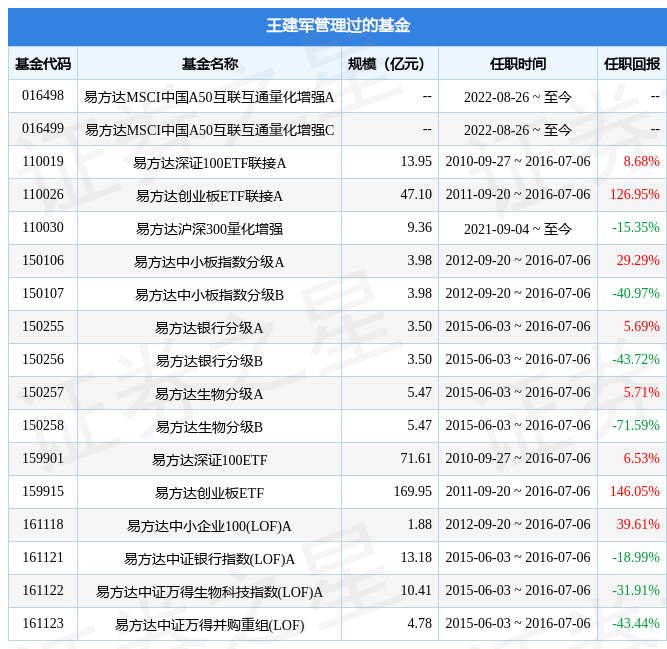Select fund code 161118
Viewport: 667px width, 649px height.
[43, 524]
